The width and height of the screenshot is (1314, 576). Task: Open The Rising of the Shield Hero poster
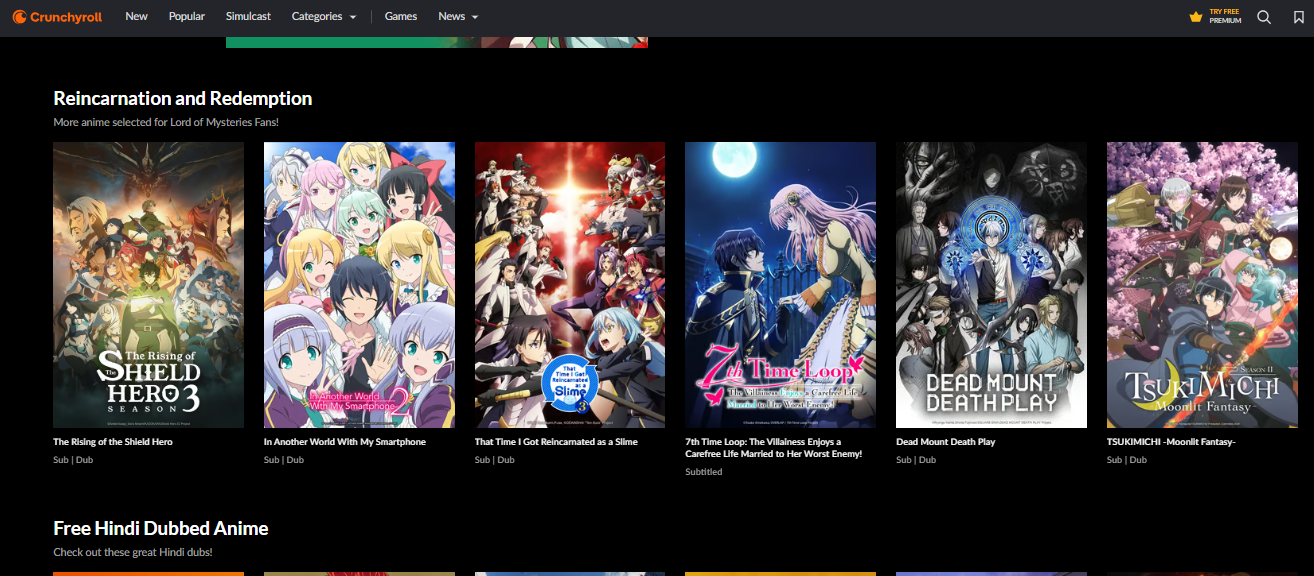(148, 285)
